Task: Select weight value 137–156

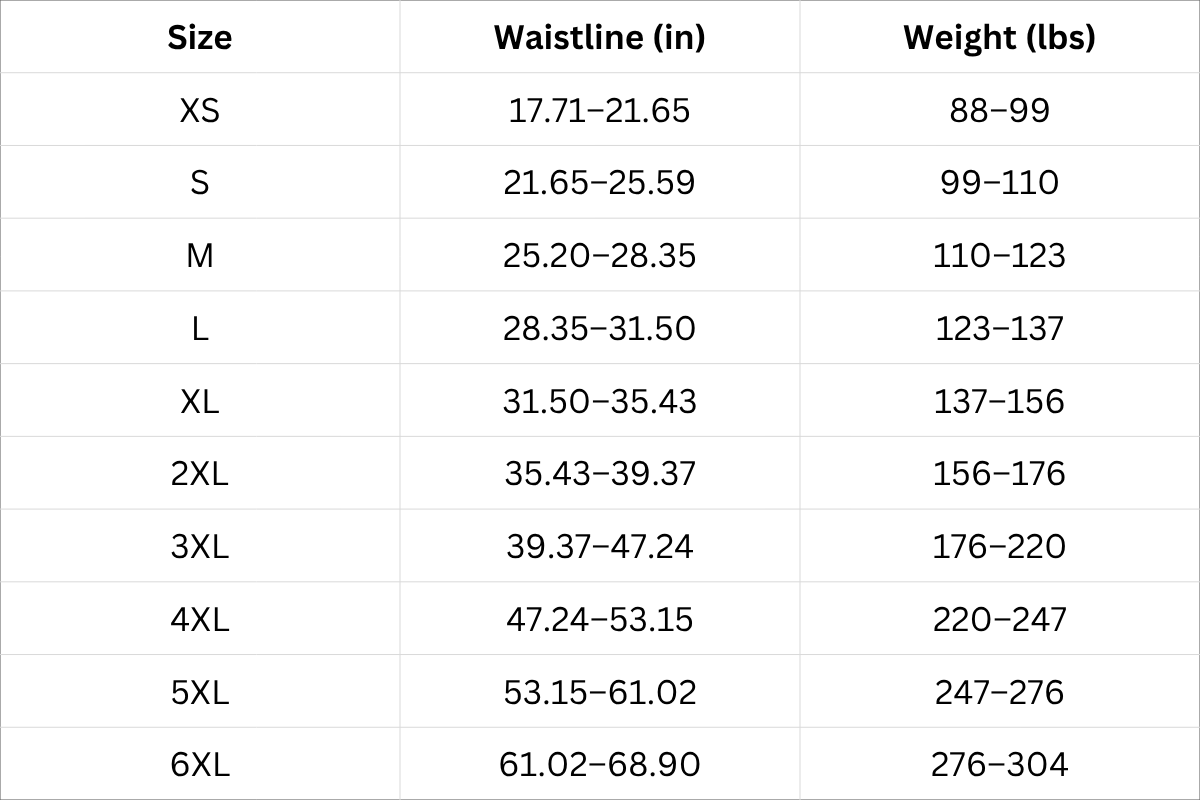Action: coord(999,402)
